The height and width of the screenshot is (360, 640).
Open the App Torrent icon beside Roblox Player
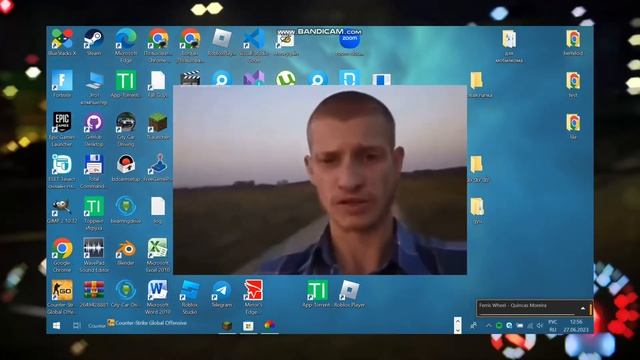click(x=318, y=293)
